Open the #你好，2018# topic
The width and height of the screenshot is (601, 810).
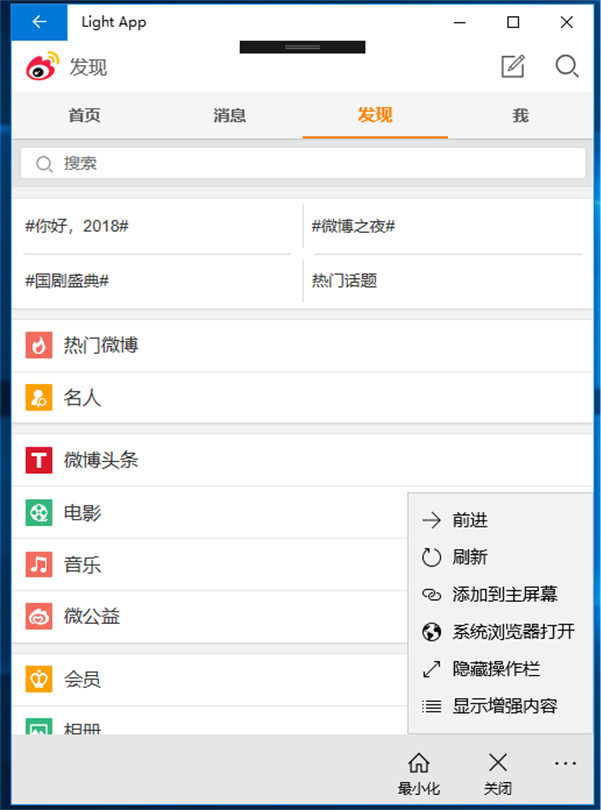pyautogui.click(x=77, y=226)
